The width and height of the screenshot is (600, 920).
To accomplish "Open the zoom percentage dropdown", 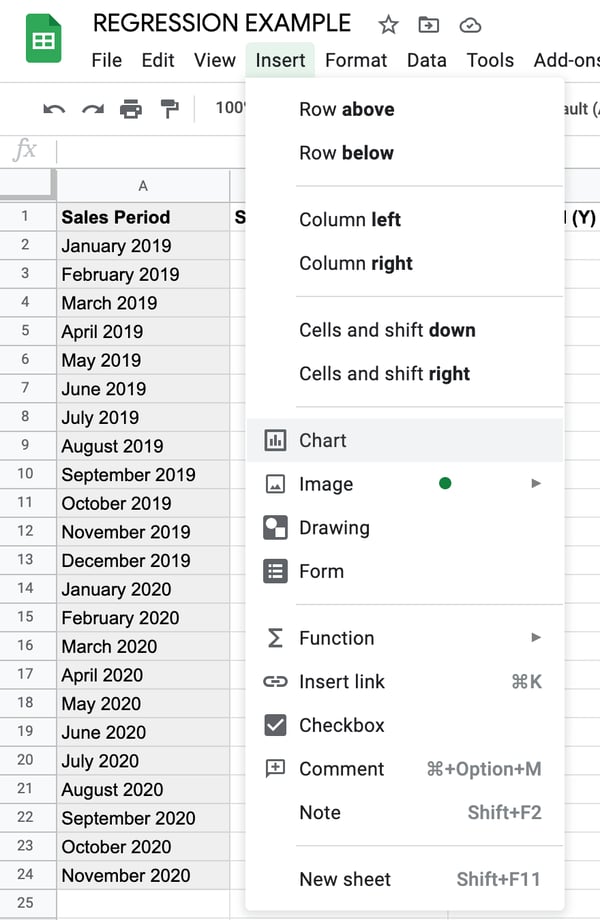I will [x=229, y=108].
